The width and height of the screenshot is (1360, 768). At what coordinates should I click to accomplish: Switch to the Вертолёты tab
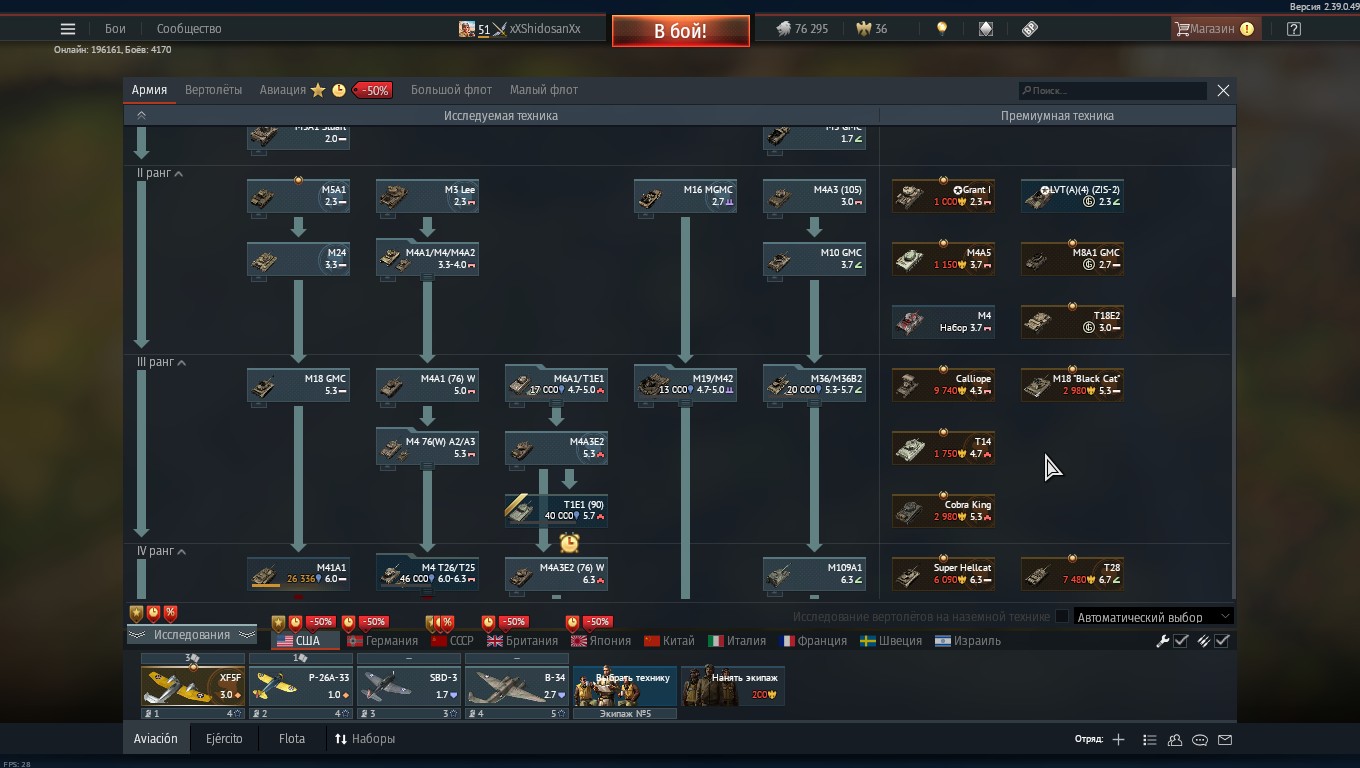point(213,90)
